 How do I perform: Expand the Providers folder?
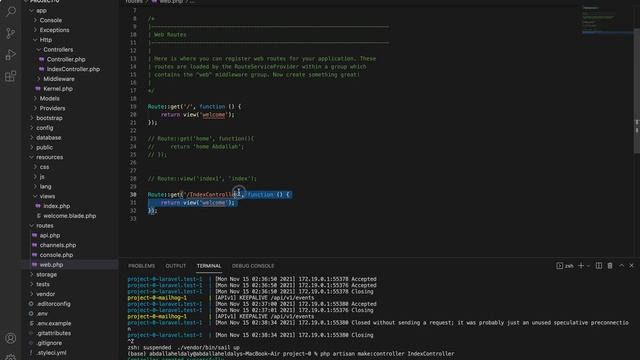(x=35, y=108)
